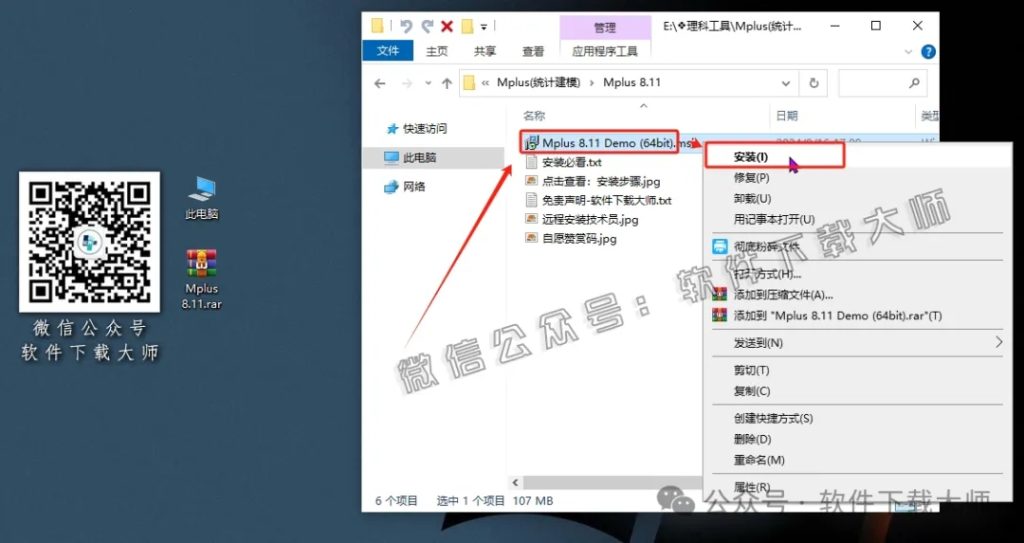Select the Mplus 8.11 Demo (64bit) installer file
Screen dimensions: 1024x543
tap(611, 142)
